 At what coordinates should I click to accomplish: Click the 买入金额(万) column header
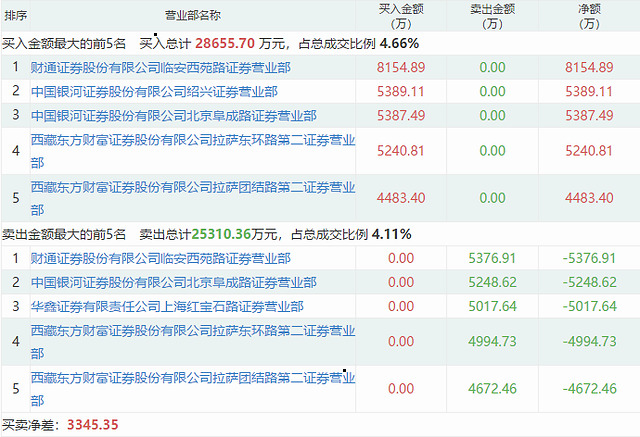401,16
